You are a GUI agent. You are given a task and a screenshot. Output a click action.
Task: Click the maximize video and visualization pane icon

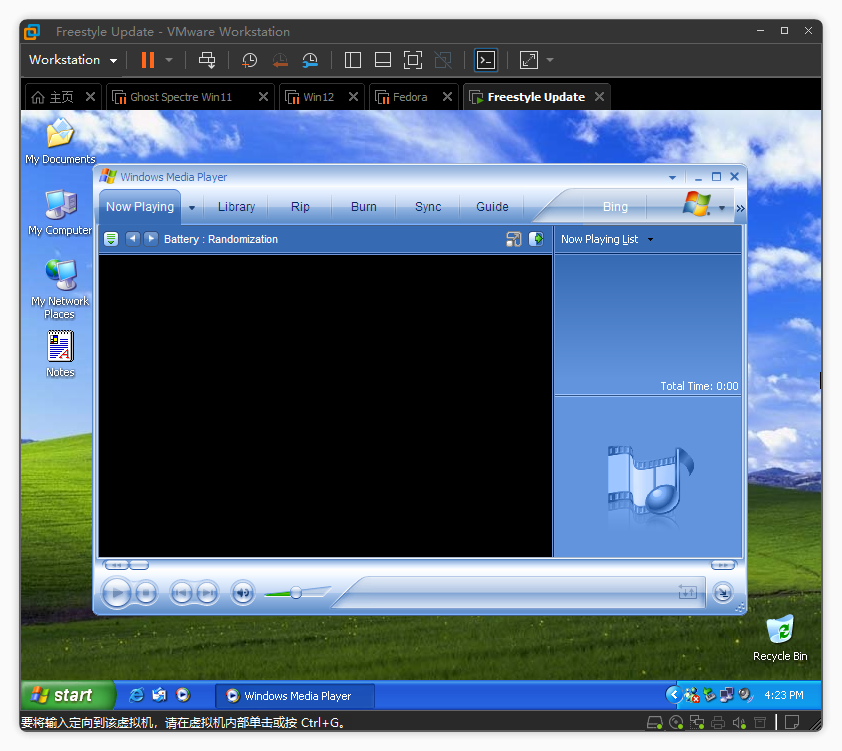[514, 239]
